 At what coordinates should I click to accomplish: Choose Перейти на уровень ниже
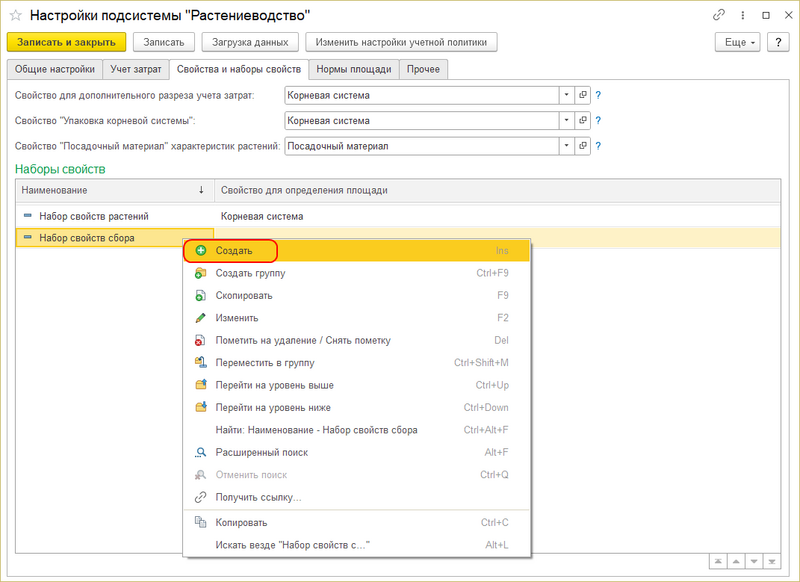pos(357,408)
